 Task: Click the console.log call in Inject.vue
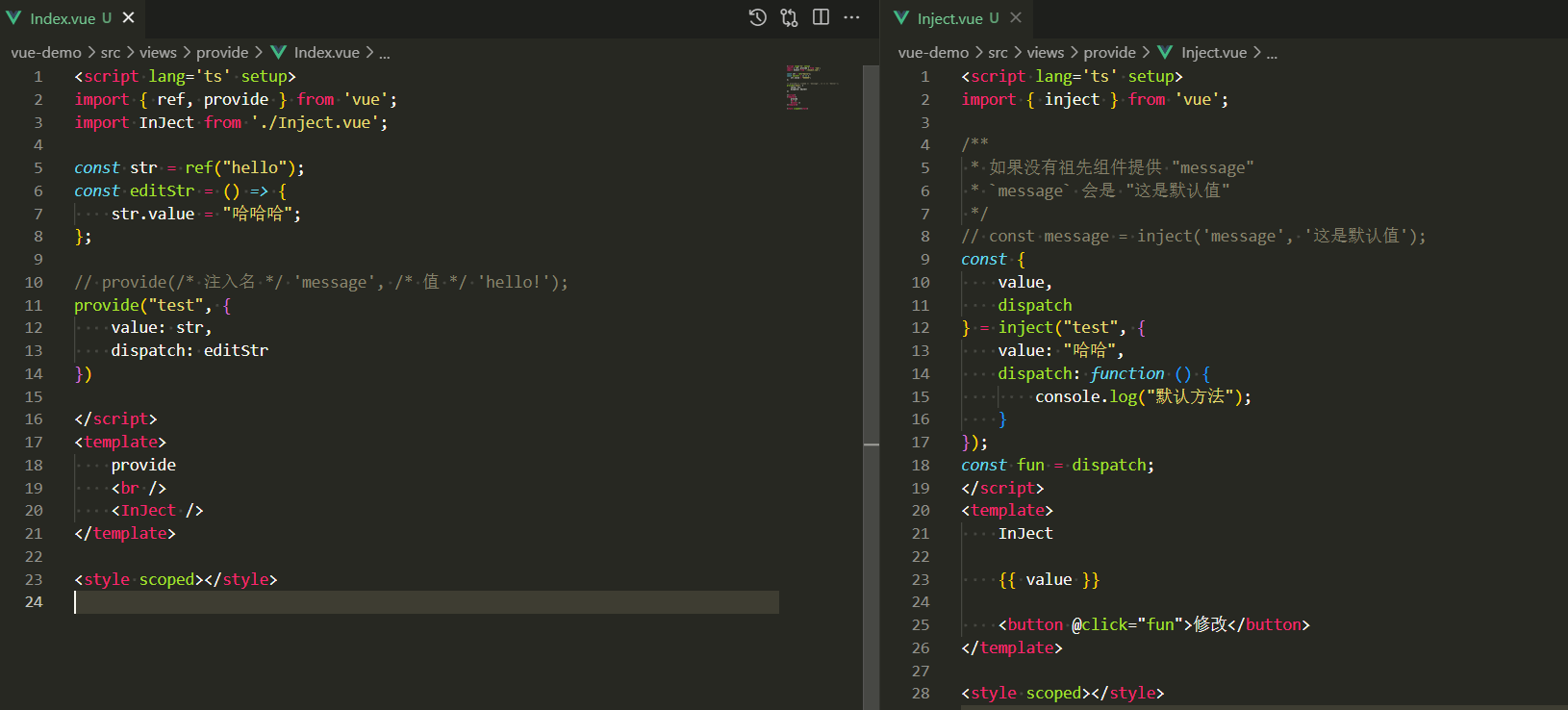tap(1143, 397)
